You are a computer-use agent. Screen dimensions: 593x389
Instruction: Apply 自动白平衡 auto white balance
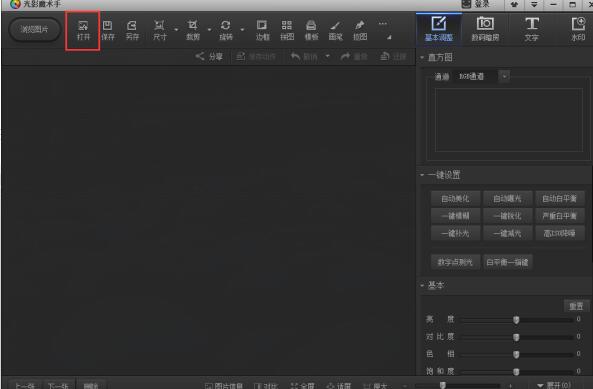(560, 198)
